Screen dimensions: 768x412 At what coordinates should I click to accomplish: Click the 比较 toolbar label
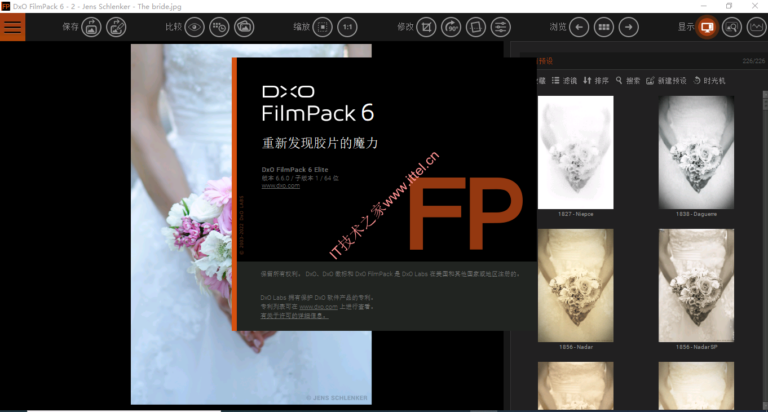coord(173,27)
